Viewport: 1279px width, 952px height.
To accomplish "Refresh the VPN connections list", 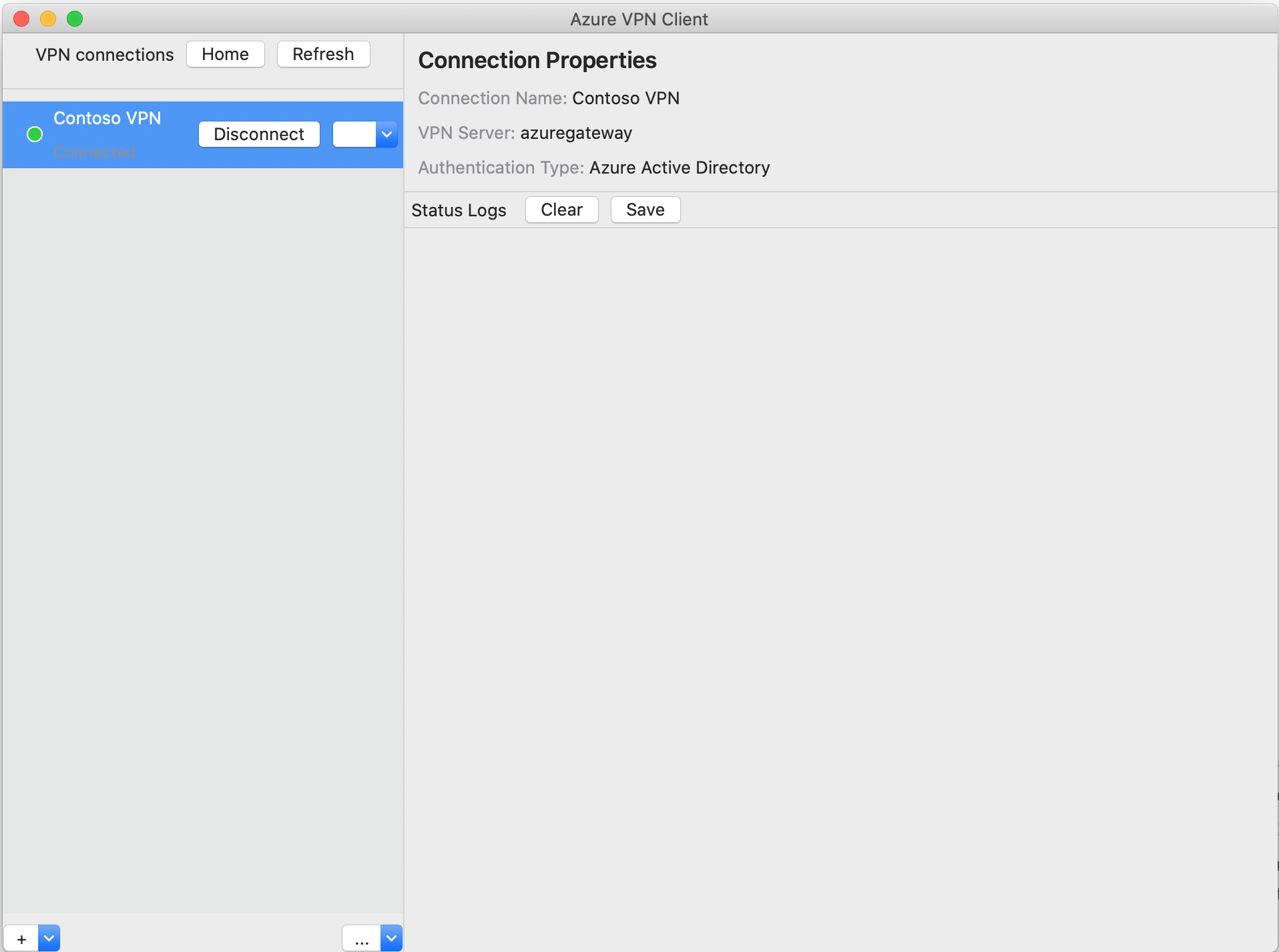I will click(x=323, y=54).
